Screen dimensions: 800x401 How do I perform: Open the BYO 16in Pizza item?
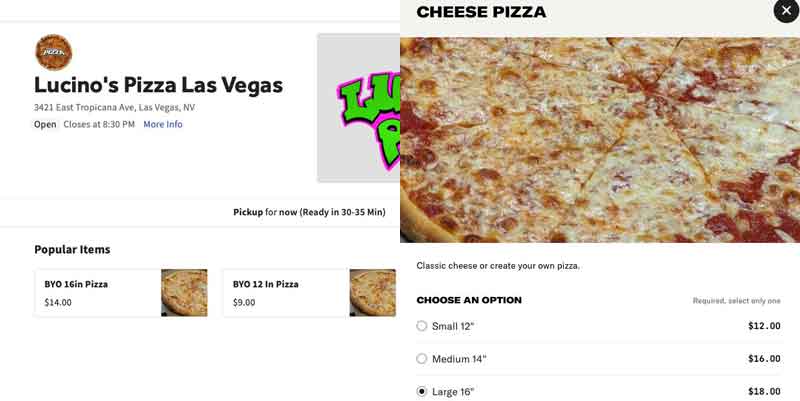pyautogui.click(x=121, y=293)
